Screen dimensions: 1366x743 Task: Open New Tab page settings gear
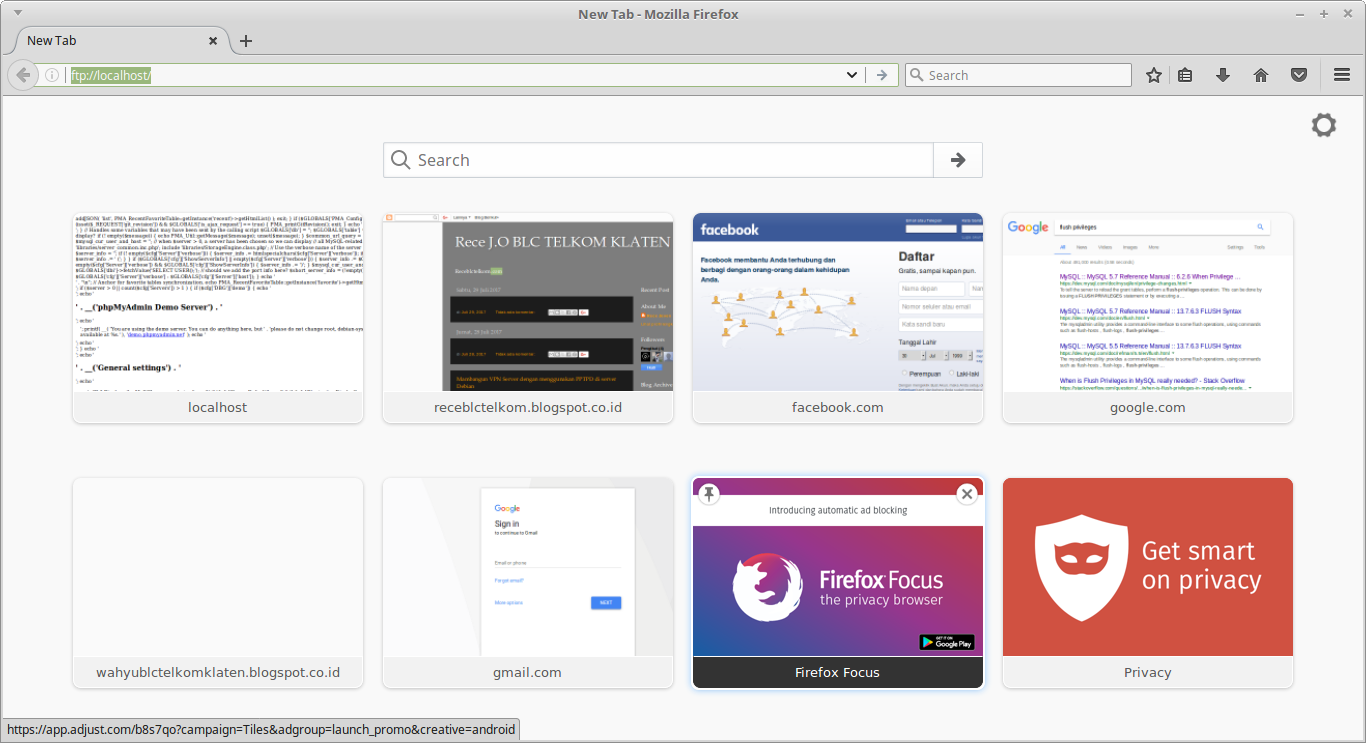1323,125
